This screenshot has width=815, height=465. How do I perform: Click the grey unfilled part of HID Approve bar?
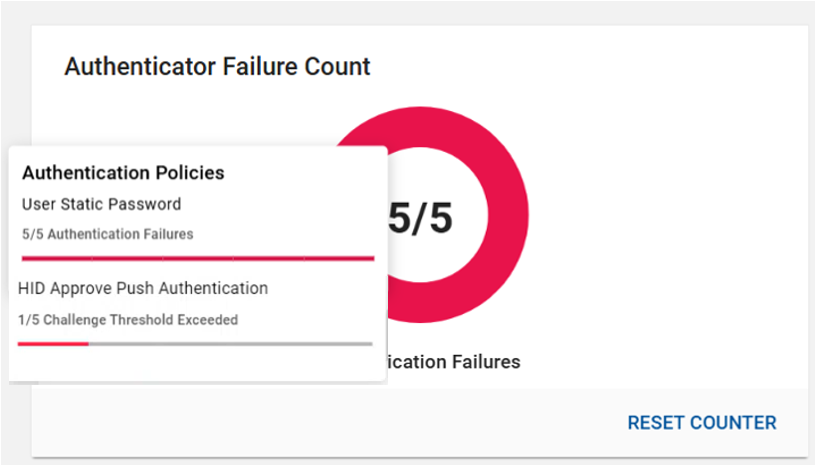coord(230,343)
